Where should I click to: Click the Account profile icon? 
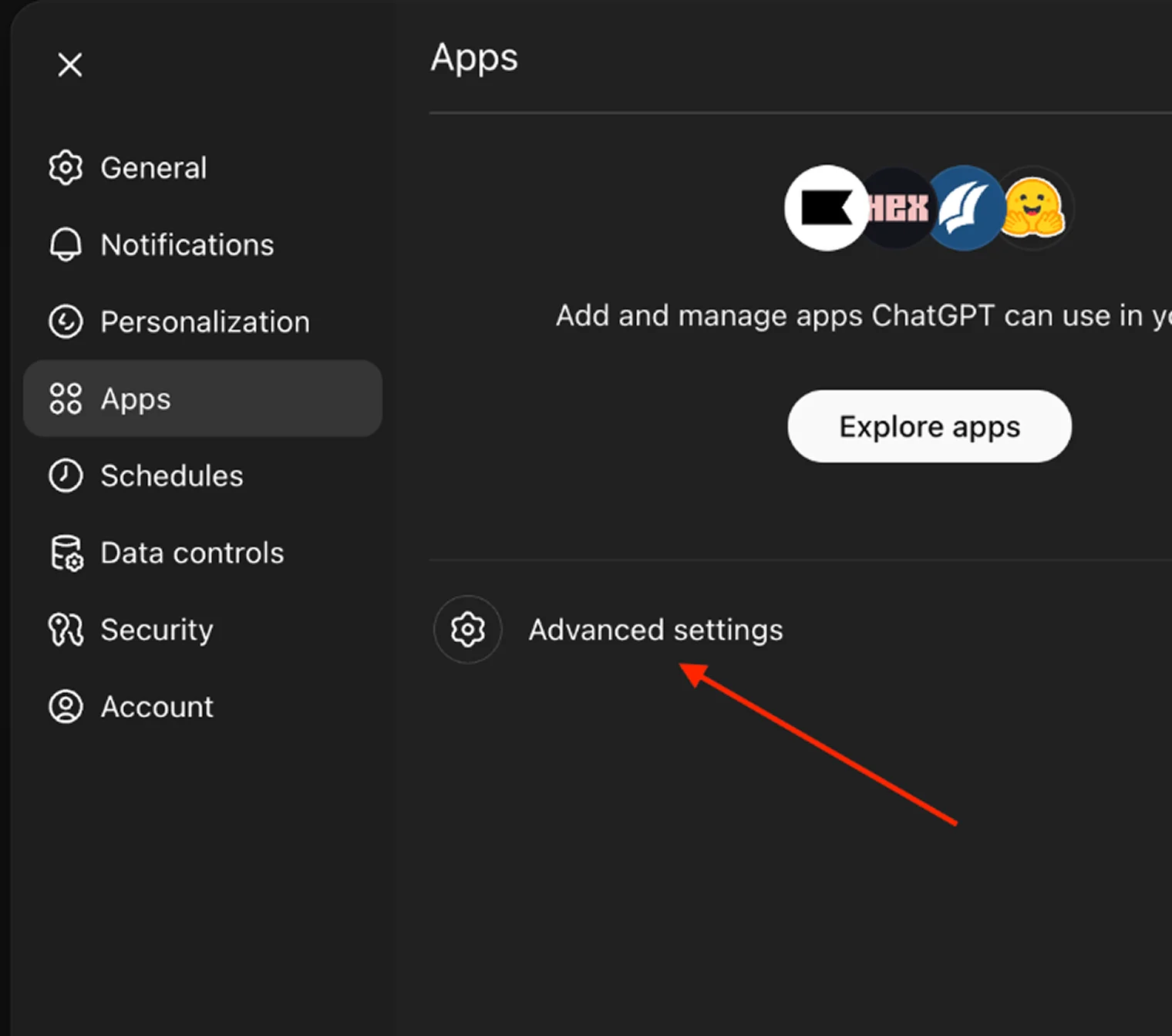point(66,706)
